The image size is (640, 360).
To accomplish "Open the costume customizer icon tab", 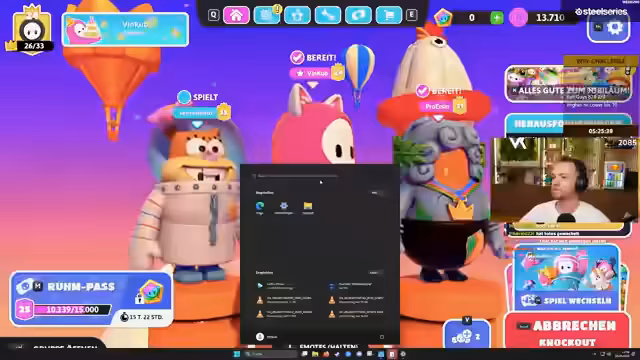I will pos(297,15).
